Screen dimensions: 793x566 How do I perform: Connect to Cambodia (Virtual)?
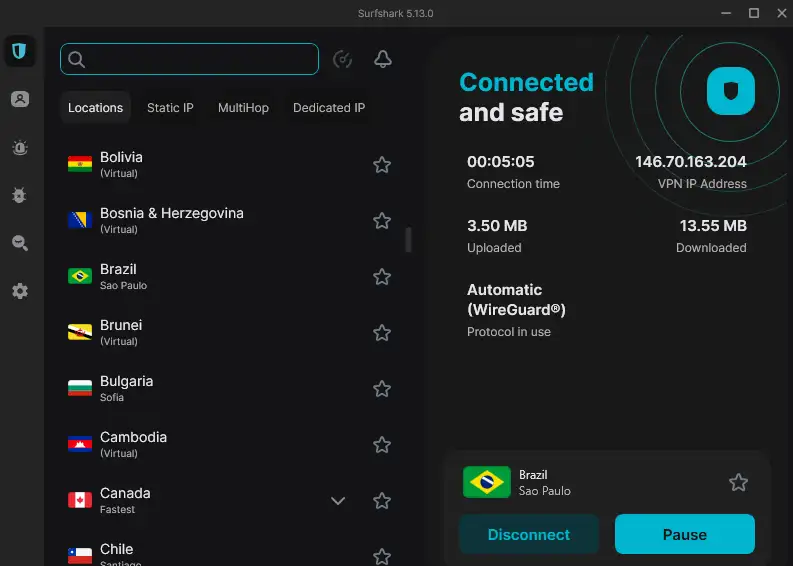click(230, 445)
